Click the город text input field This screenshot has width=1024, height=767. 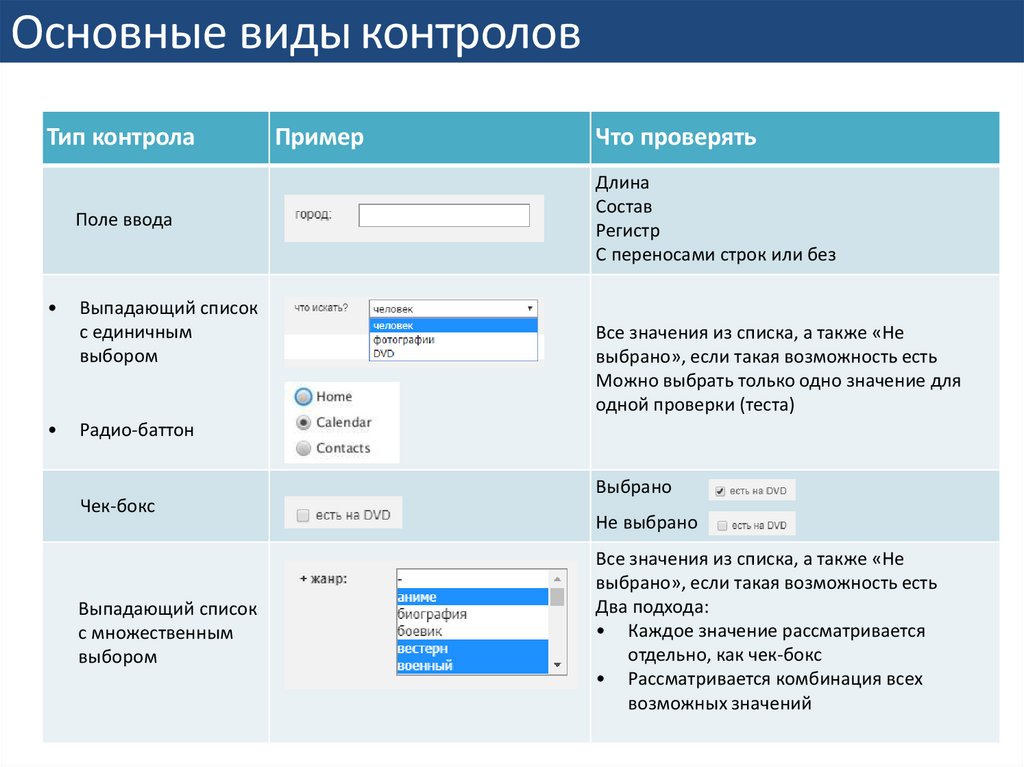[444, 215]
